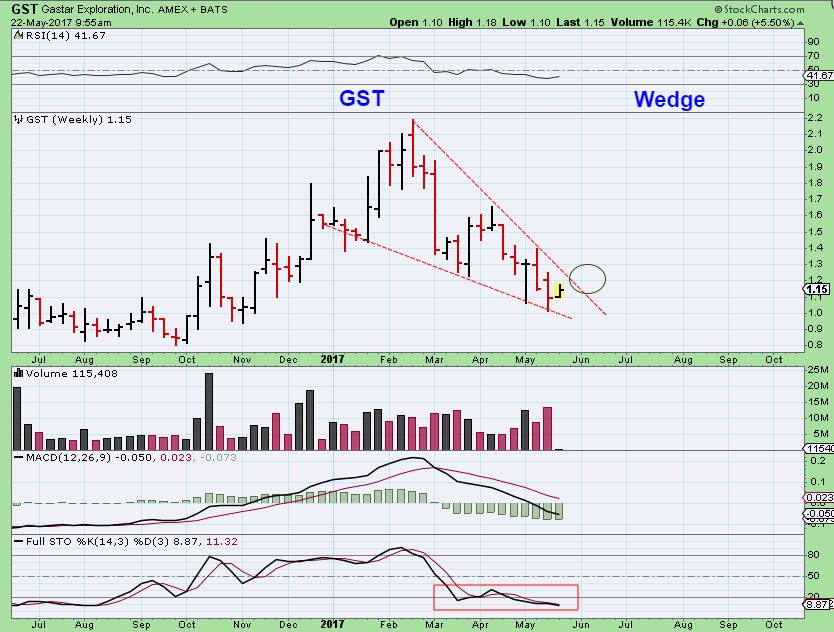Click the MACD legend line marker

click(19, 458)
